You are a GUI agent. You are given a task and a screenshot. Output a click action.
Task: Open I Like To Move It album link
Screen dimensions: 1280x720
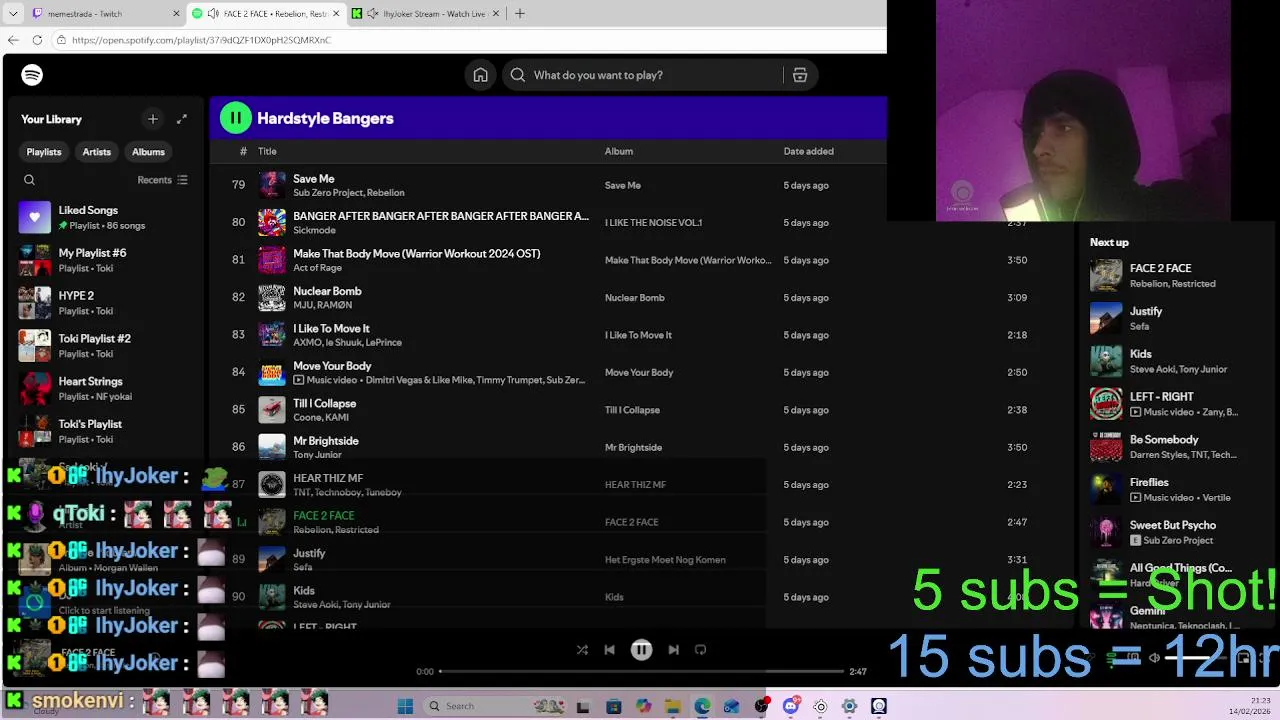(x=638, y=335)
